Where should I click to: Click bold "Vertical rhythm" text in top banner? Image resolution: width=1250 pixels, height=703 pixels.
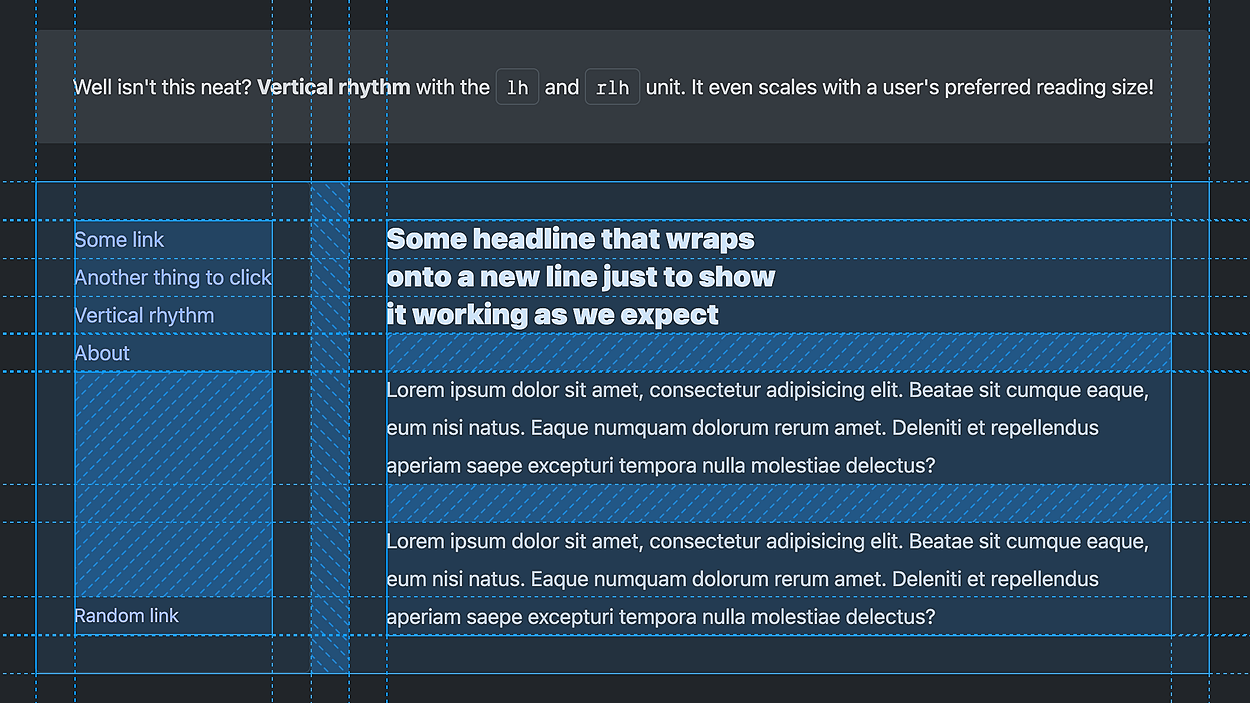[333, 88]
